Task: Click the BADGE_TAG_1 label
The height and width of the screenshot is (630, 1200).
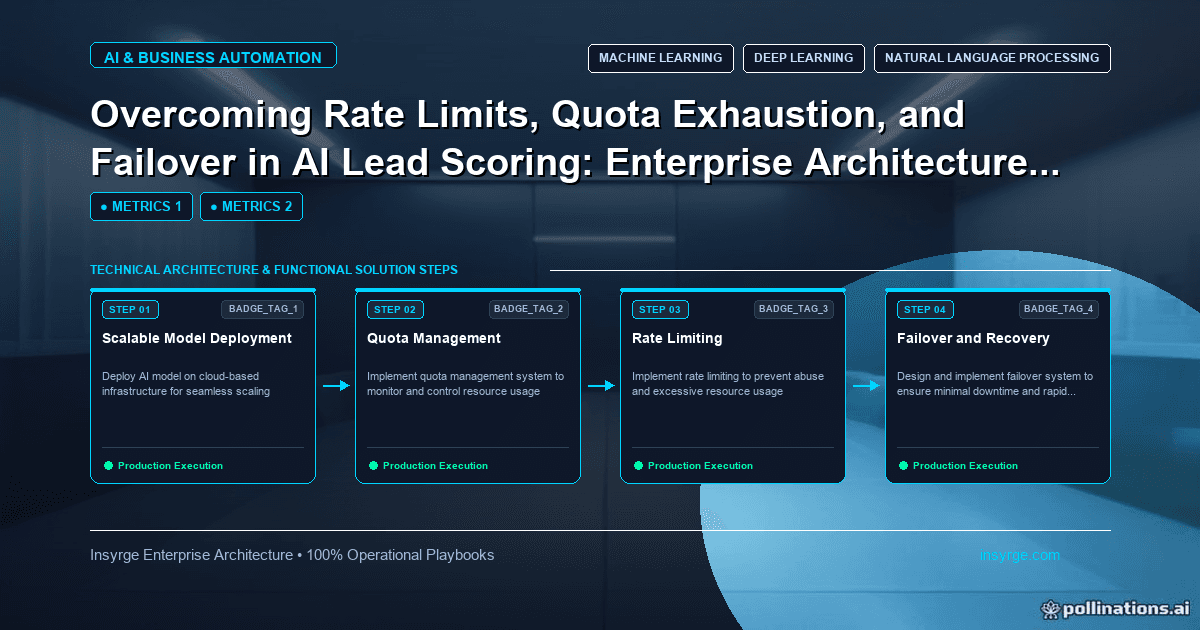Action: tap(263, 309)
